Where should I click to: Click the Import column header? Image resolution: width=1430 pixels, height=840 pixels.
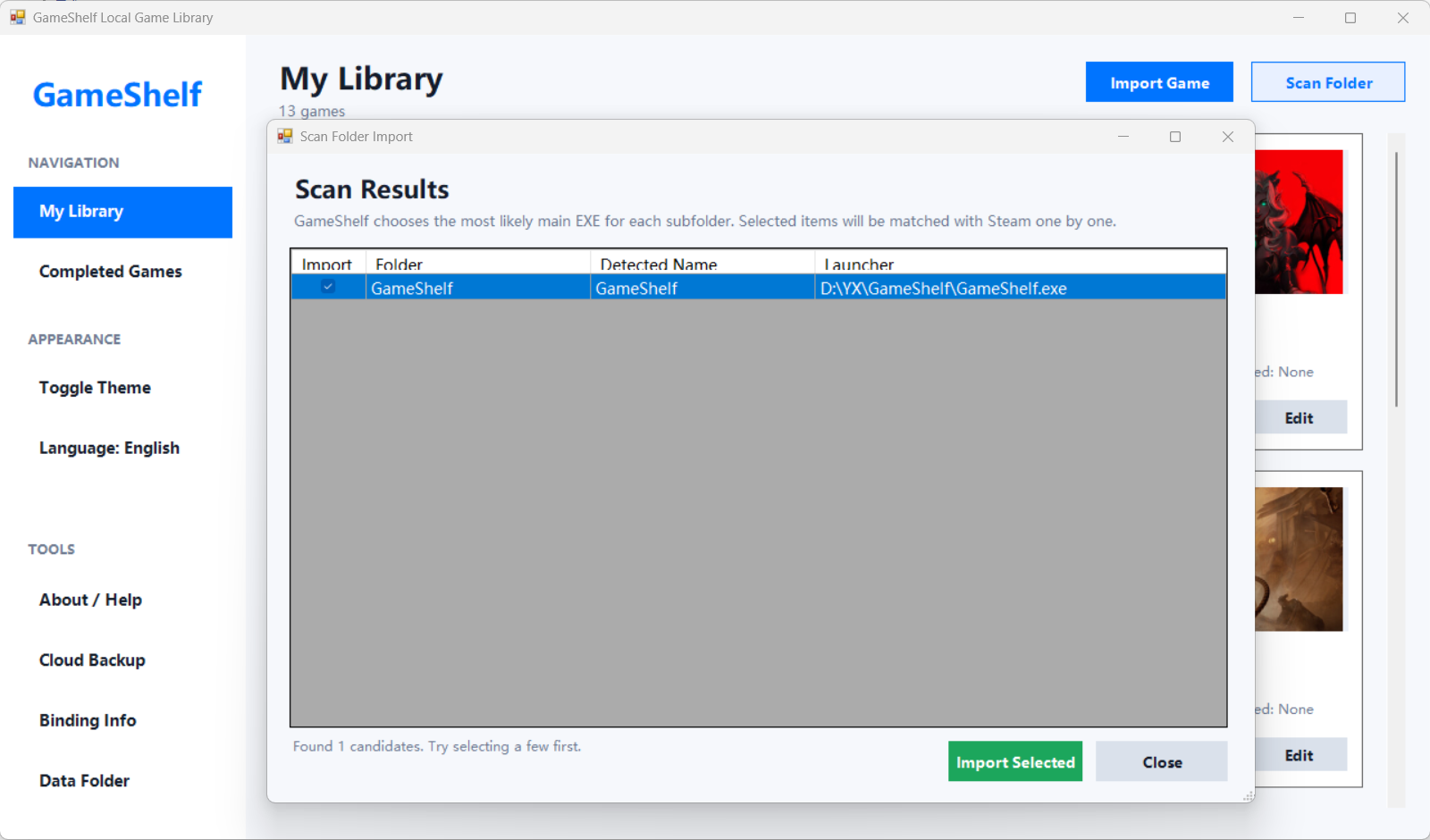pyautogui.click(x=328, y=264)
